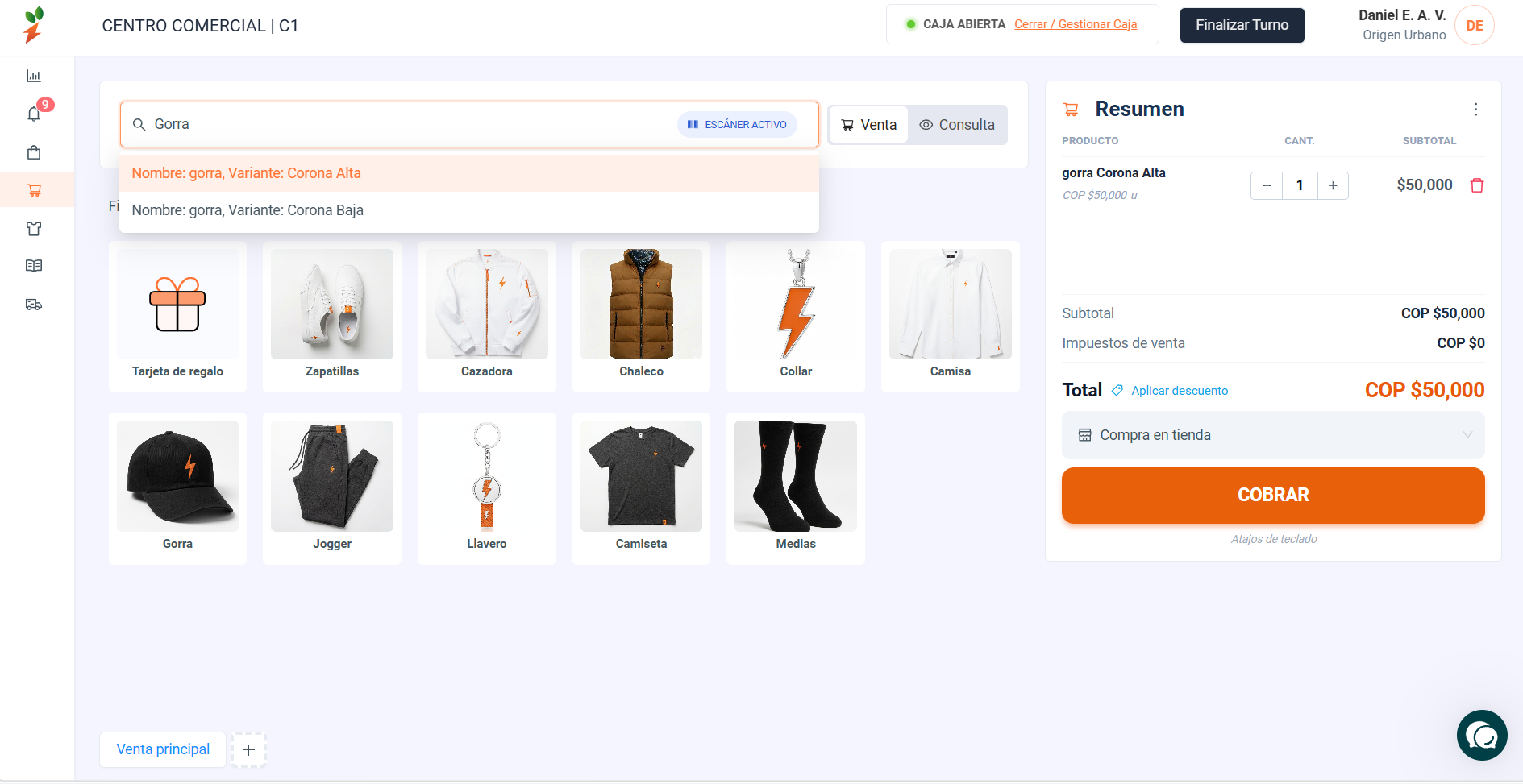This screenshot has height=784, width=1523.
Task: Open the notifications bell icon
Action: tap(34, 114)
